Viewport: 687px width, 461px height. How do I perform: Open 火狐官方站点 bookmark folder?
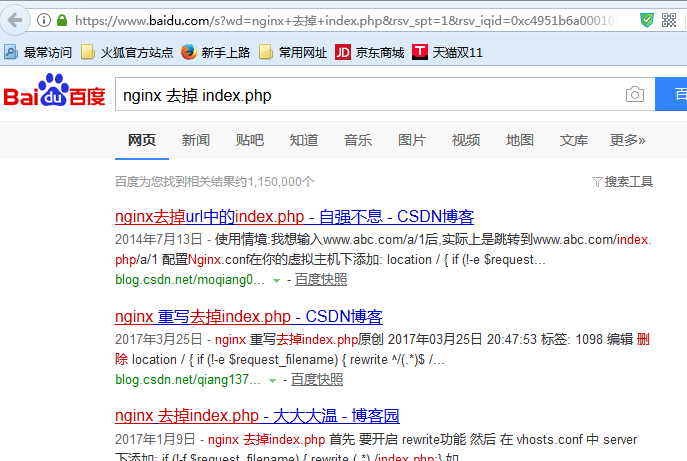click(127, 53)
